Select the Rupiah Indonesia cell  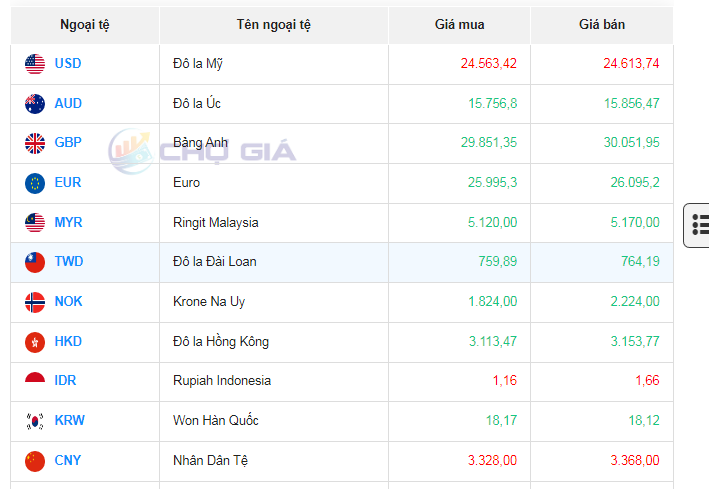click(274, 381)
